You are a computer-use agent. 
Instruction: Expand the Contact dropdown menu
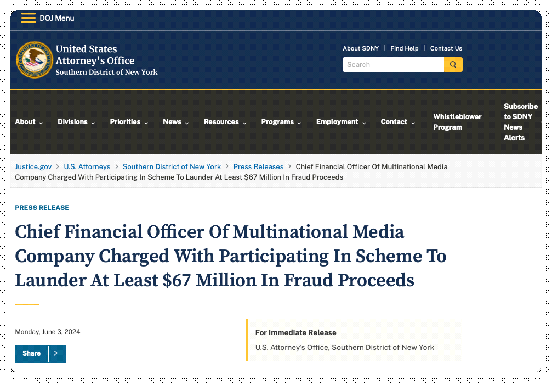(x=397, y=122)
